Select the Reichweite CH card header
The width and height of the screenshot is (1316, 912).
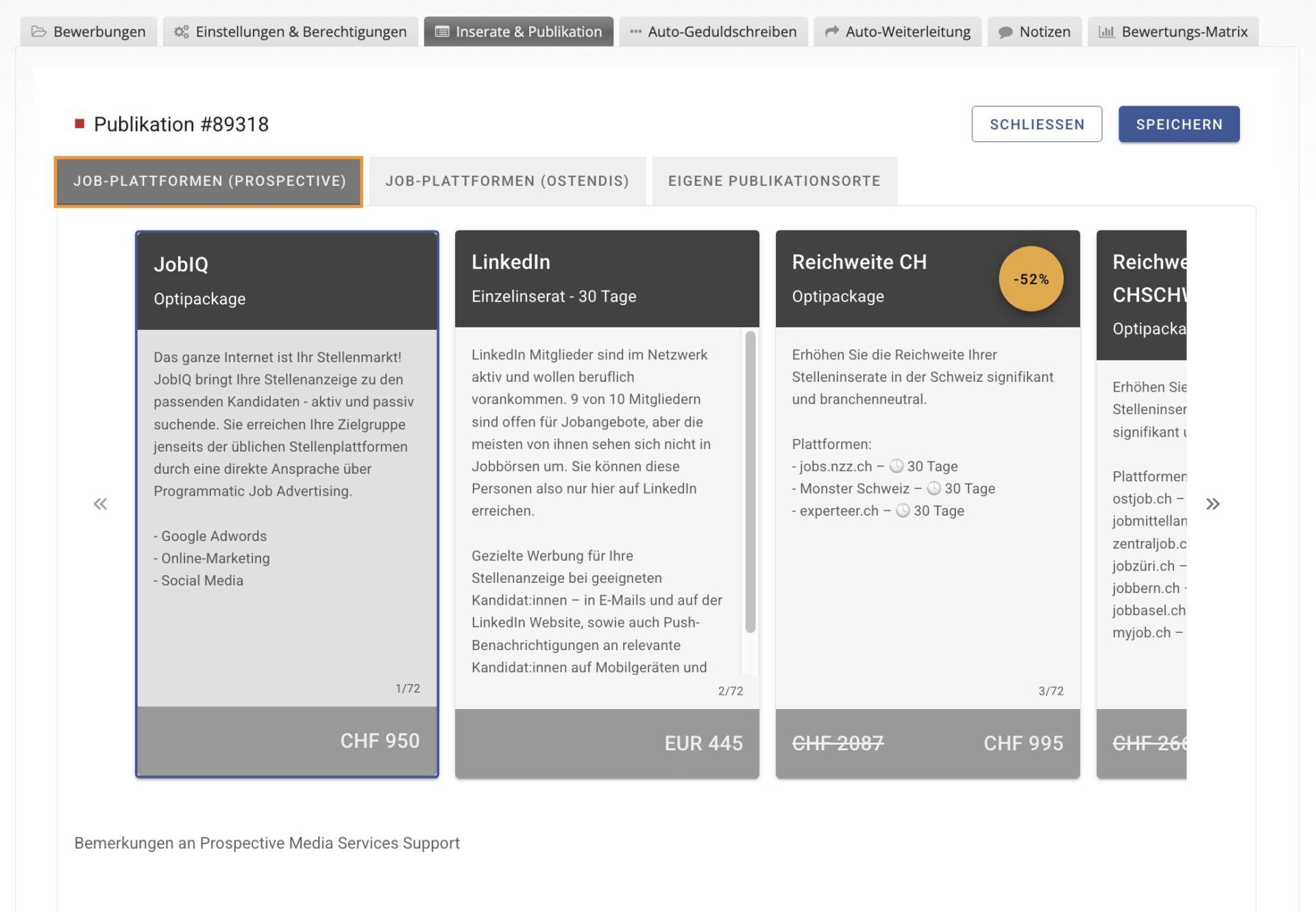(x=927, y=278)
